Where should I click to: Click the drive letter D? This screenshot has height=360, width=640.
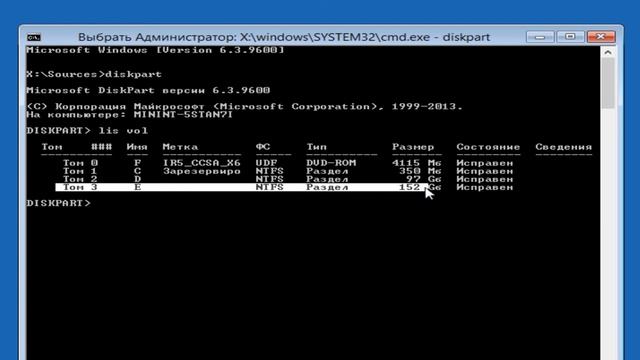tap(138, 179)
